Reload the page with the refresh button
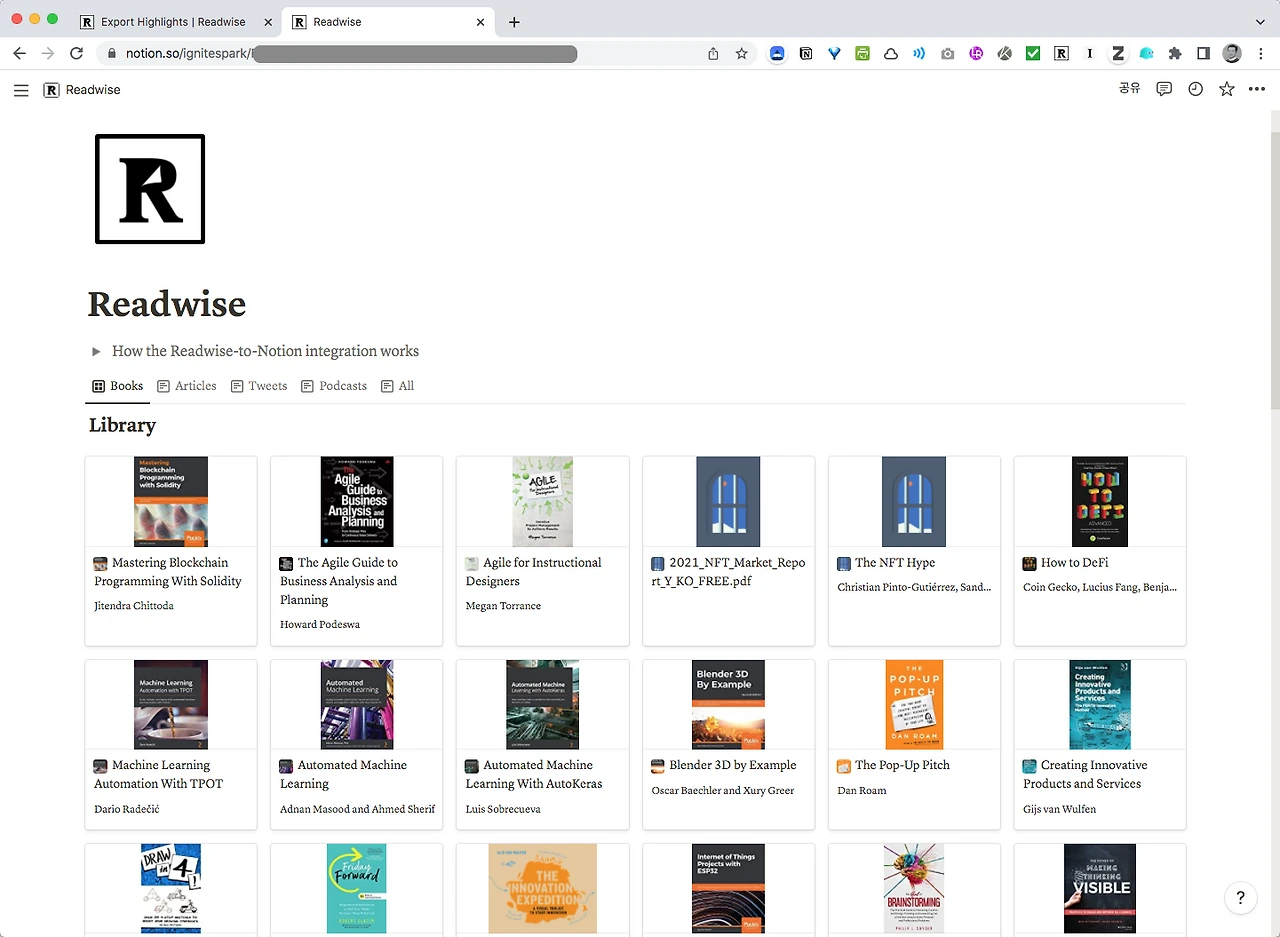 click(x=76, y=53)
